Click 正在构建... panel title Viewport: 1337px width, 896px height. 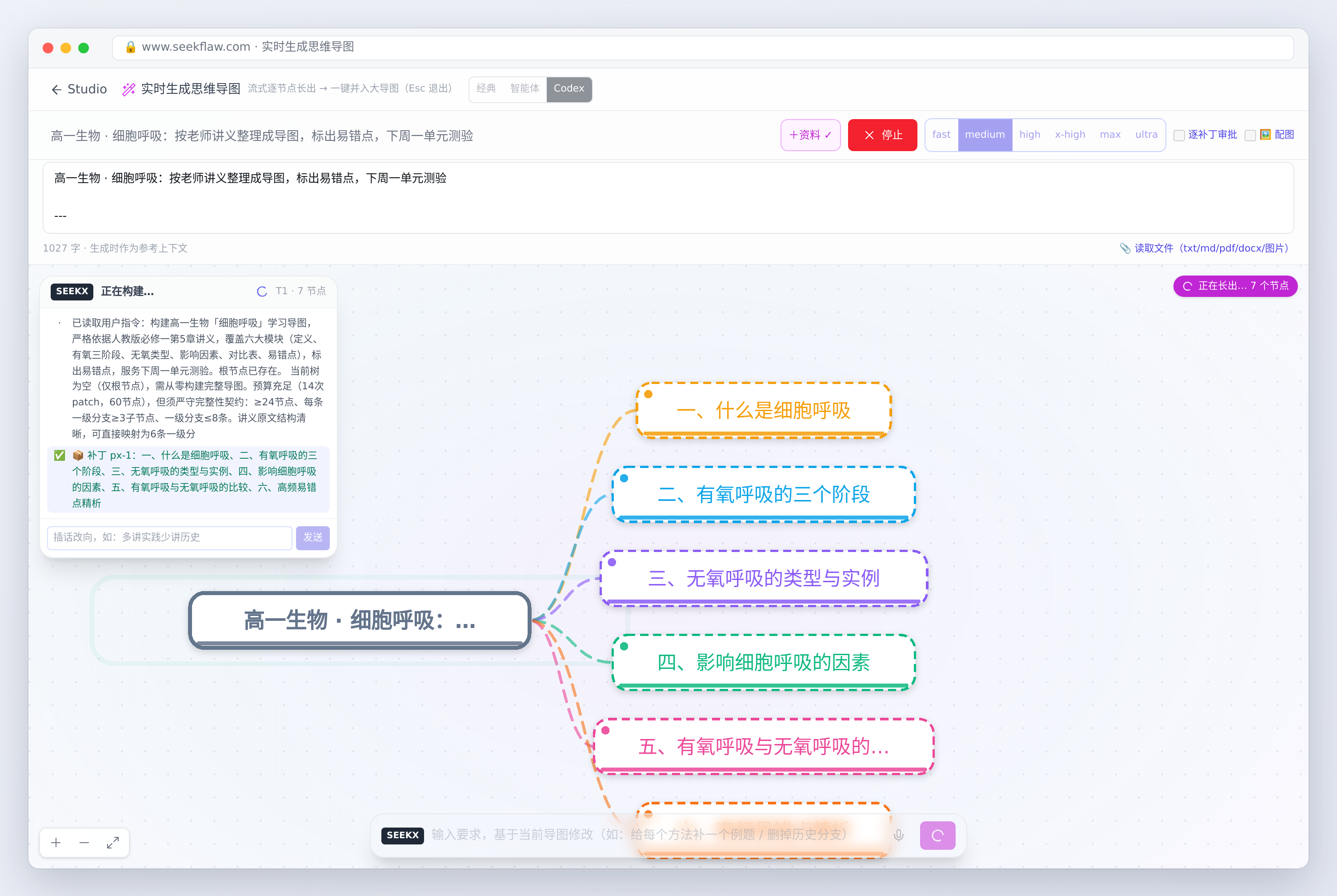point(128,292)
